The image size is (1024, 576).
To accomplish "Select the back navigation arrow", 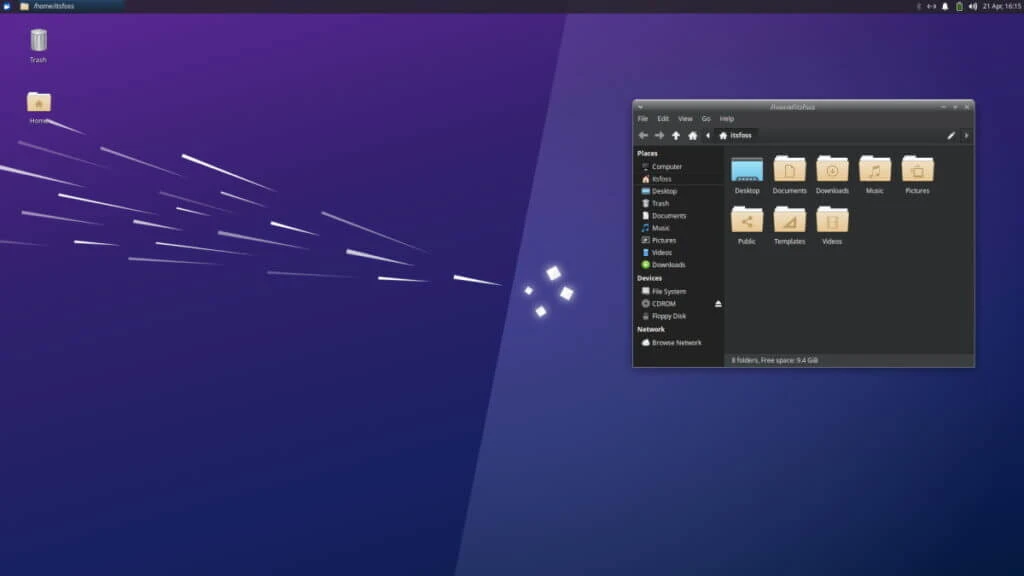I will [x=645, y=135].
